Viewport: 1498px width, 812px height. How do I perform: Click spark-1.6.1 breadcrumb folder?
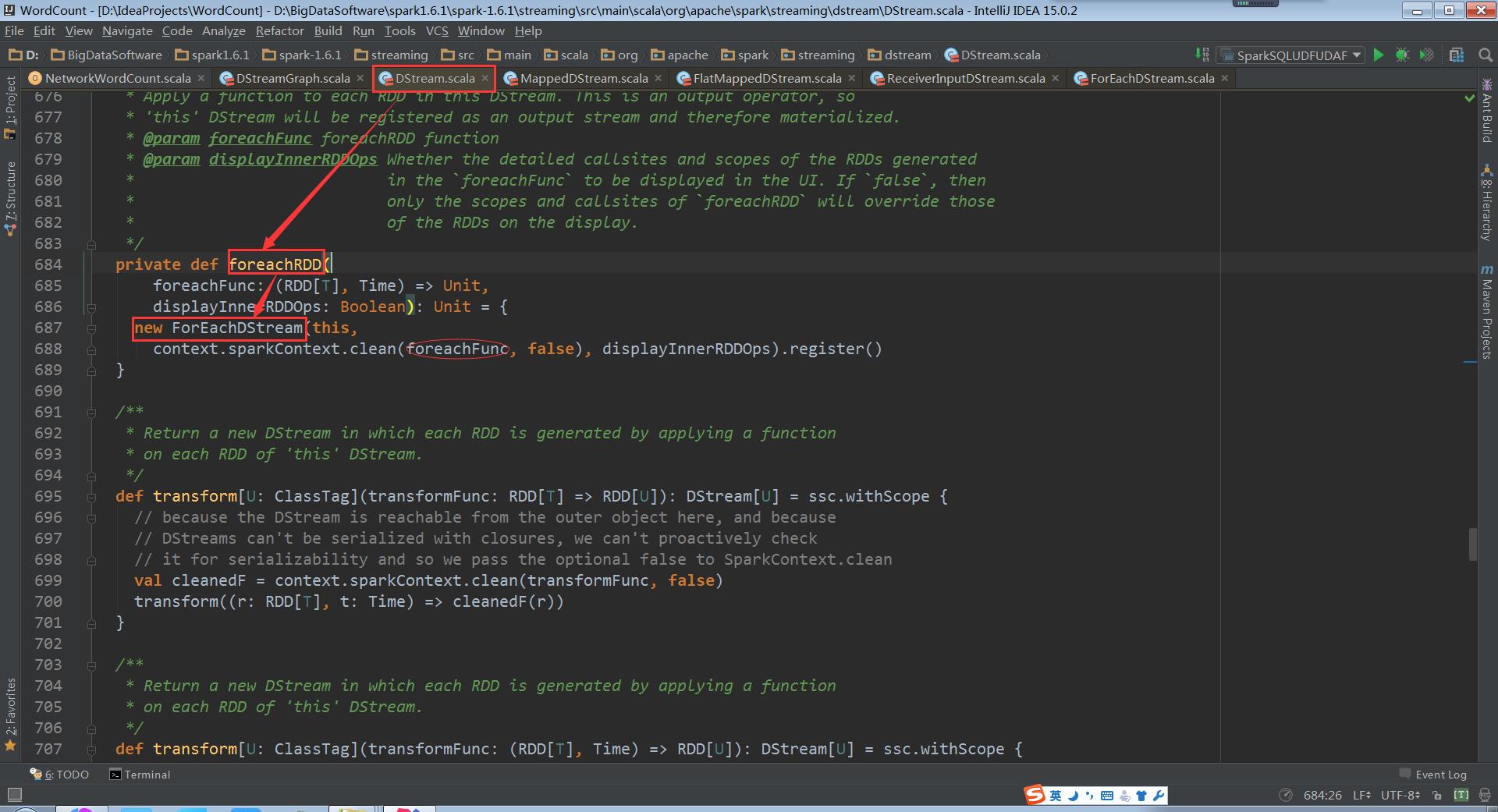(x=303, y=55)
